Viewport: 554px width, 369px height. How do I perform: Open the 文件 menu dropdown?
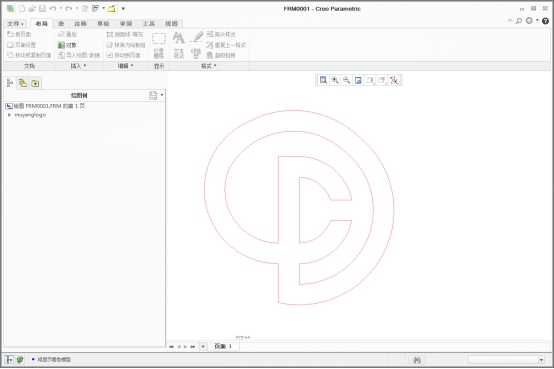click(x=15, y=24)
